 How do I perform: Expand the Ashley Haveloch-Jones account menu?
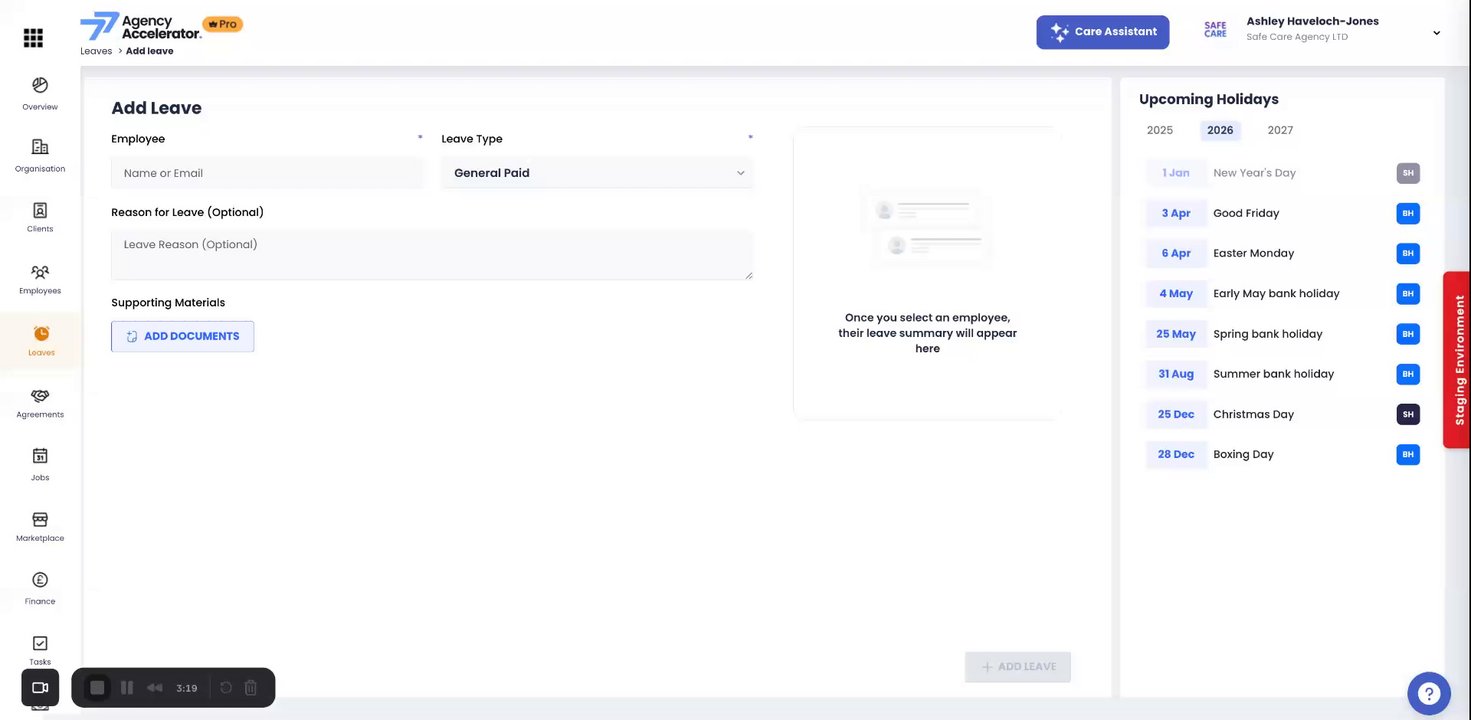point(1436,33)
